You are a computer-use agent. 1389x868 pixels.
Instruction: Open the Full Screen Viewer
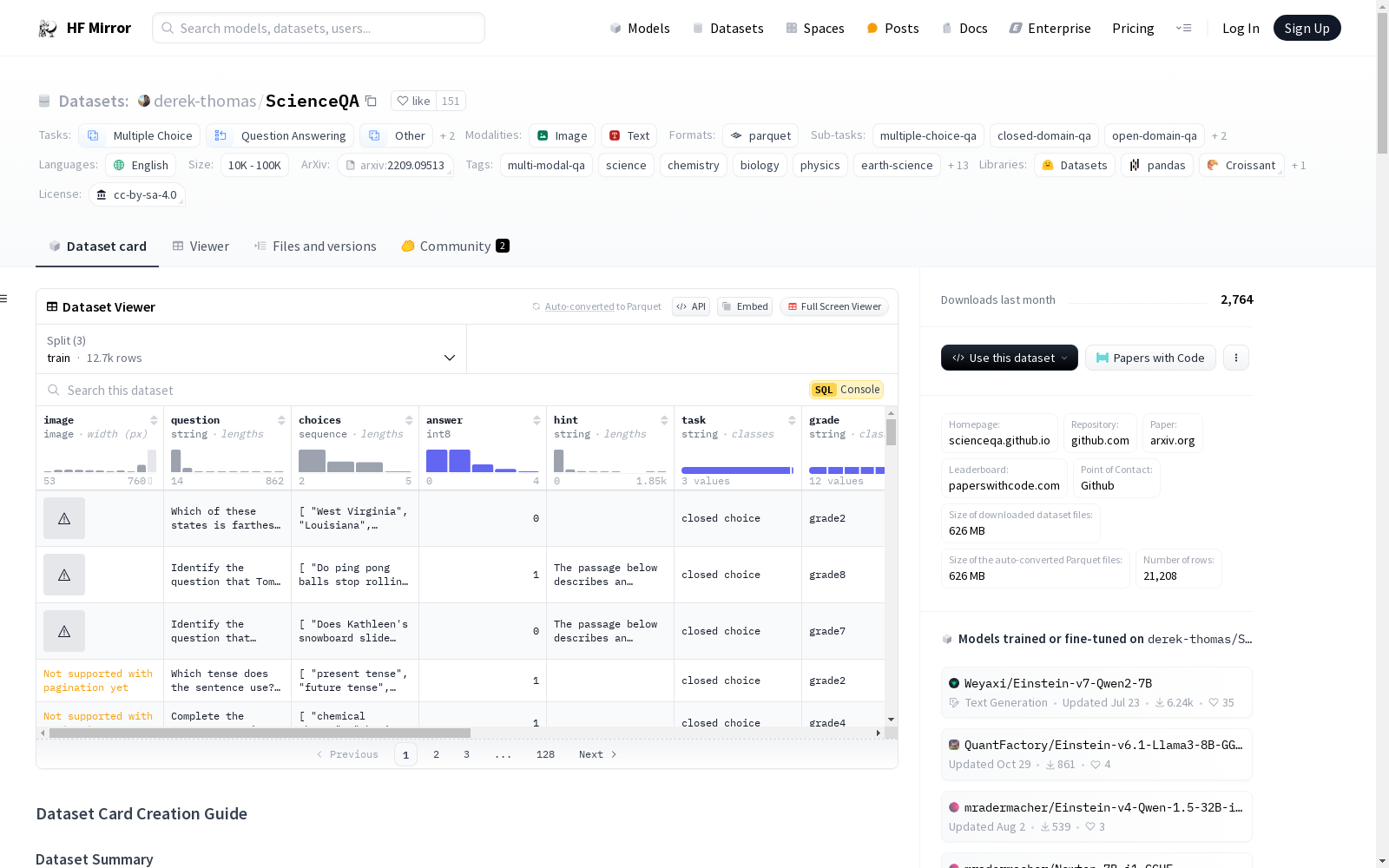(x=834, y=306)
